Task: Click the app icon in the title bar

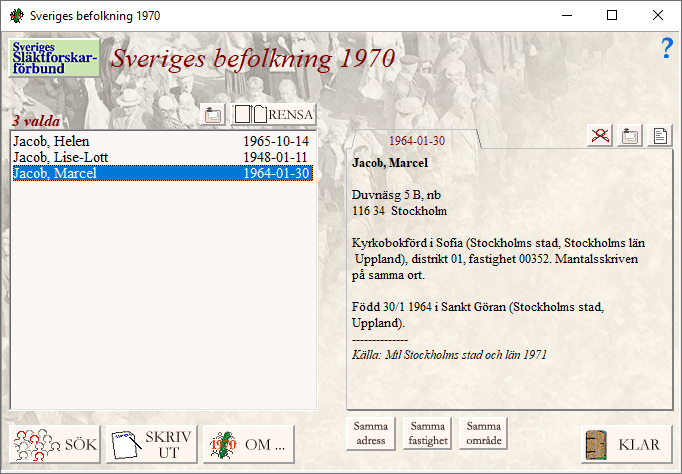Action: click(17, 16)
